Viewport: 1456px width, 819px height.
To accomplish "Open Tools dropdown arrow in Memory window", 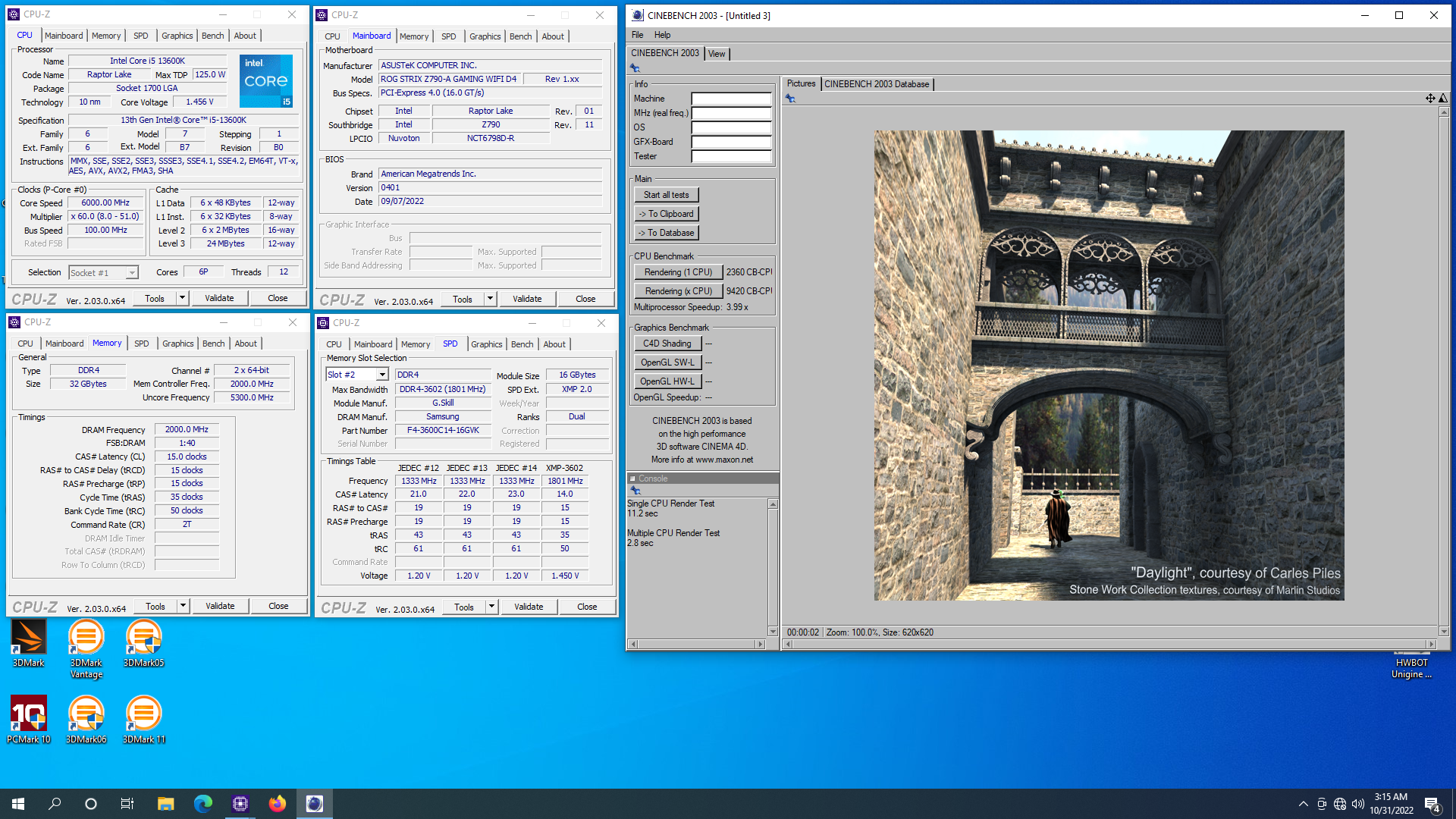I will 183,606.
